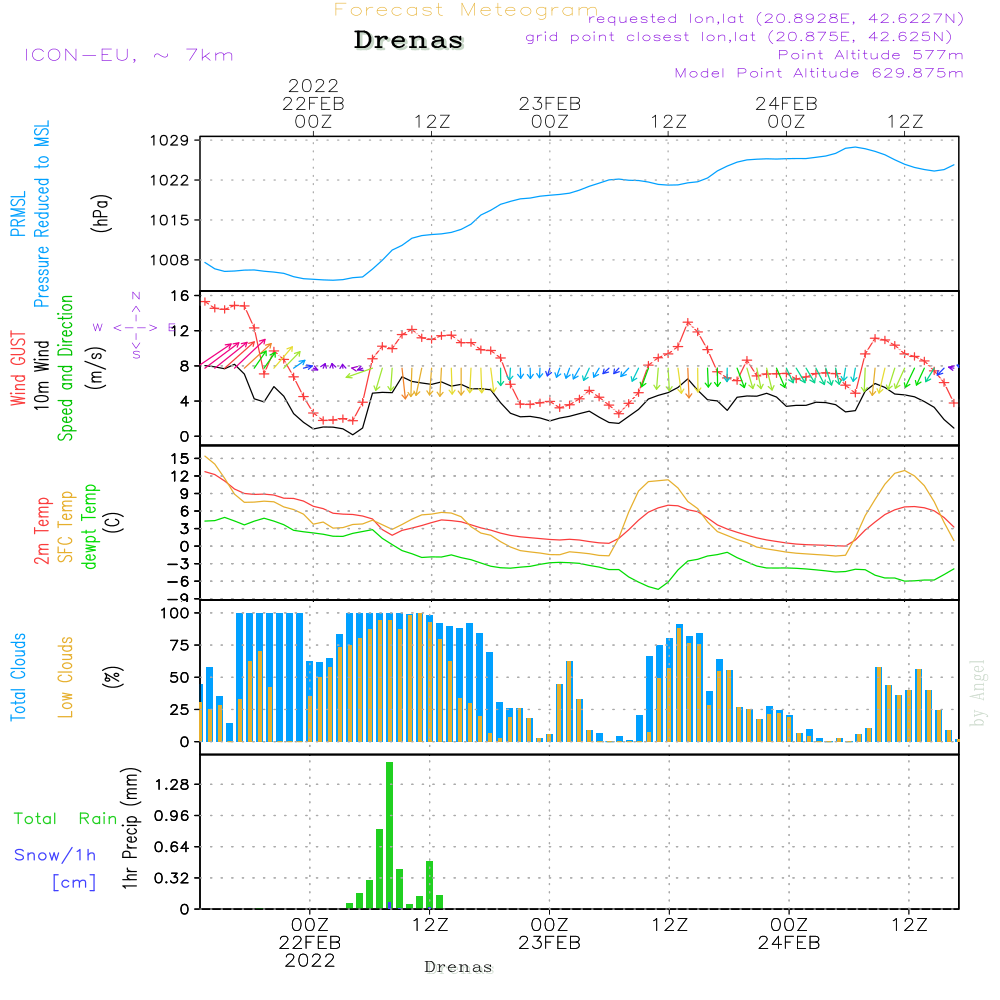Viewport: 1000px width, 1000px height.
Task: Click the grid point closest lon,lat line
Action: tap(739, 37)
